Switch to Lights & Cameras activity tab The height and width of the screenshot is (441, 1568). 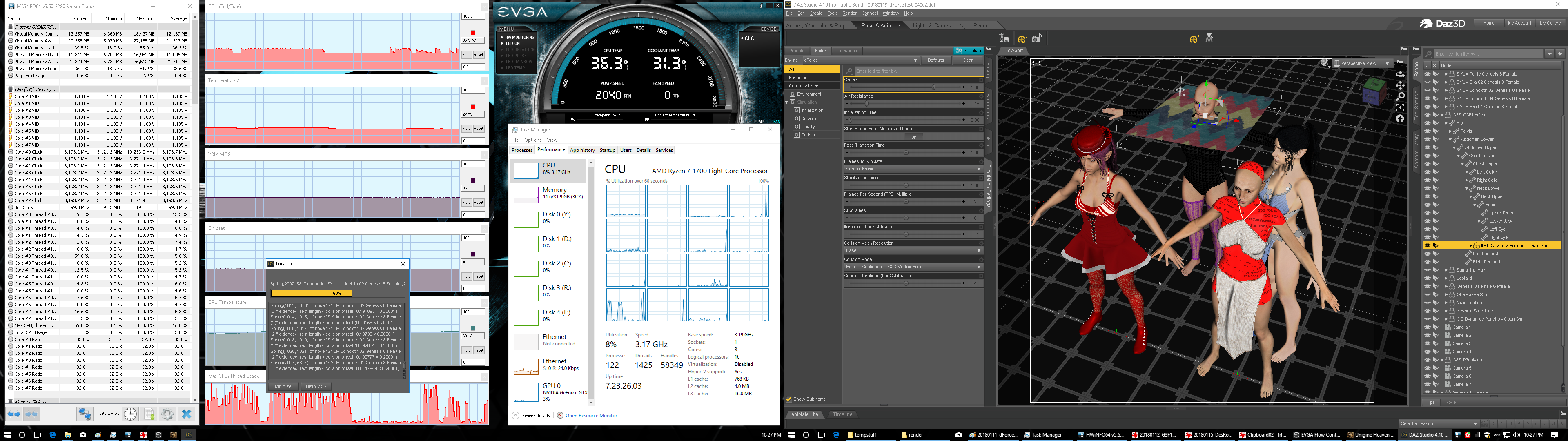click(934, 26)
